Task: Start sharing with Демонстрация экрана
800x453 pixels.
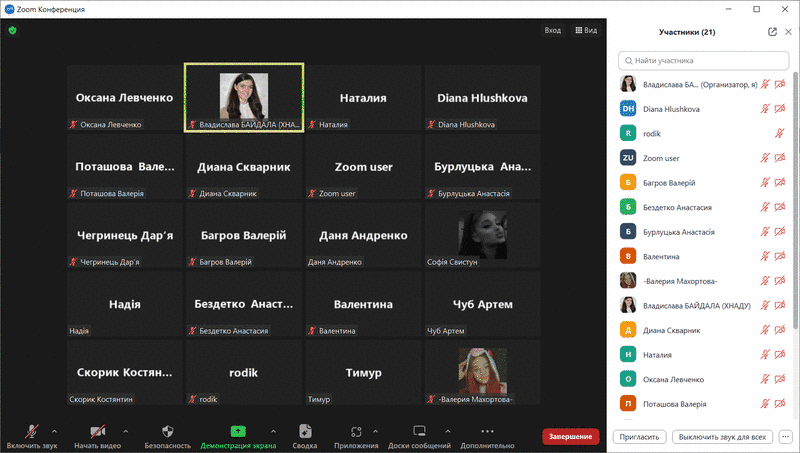Action: tap(238, 431)
